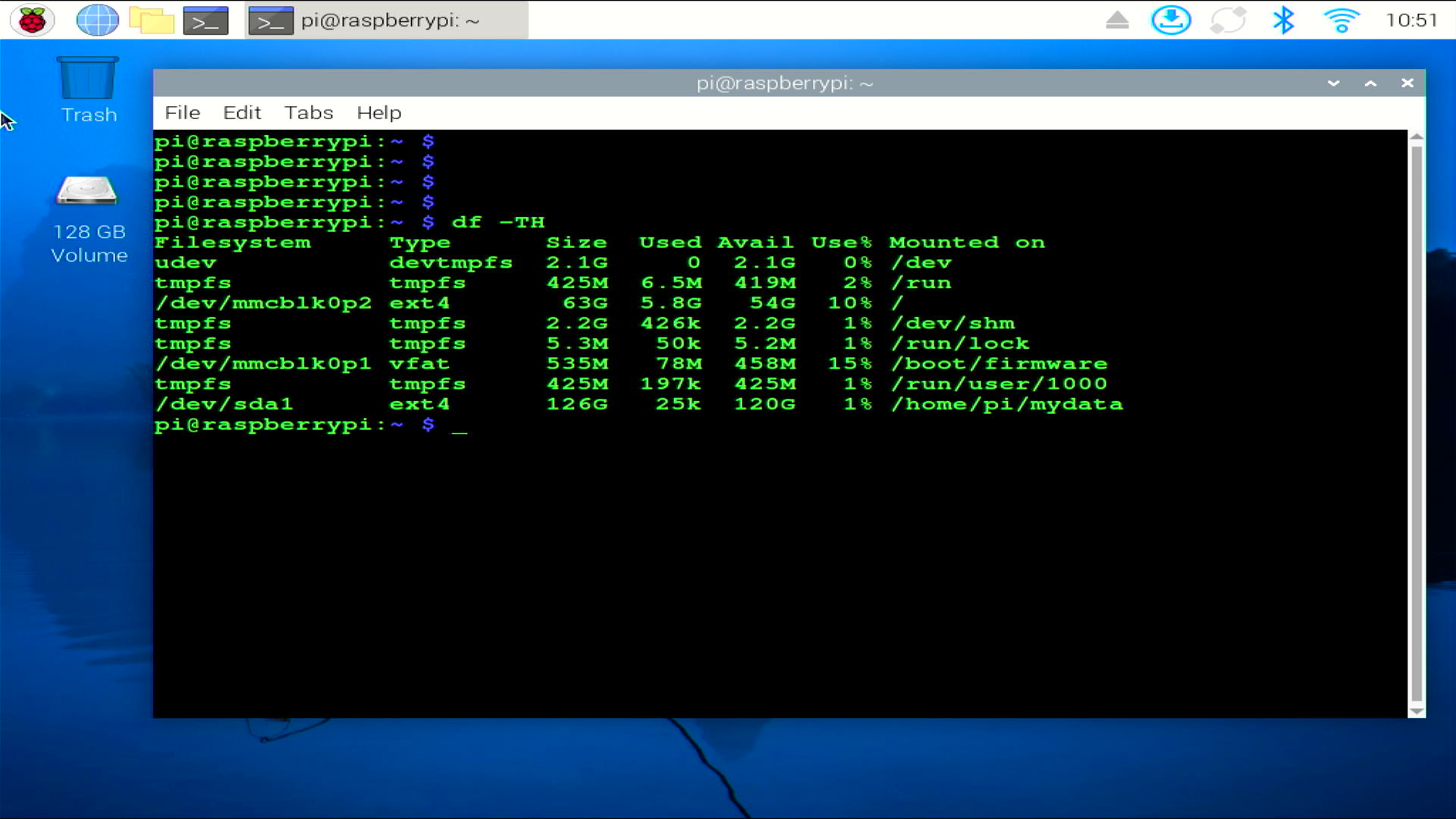
Task: Open the Bluetooth tray menu
Action: 1283,20
